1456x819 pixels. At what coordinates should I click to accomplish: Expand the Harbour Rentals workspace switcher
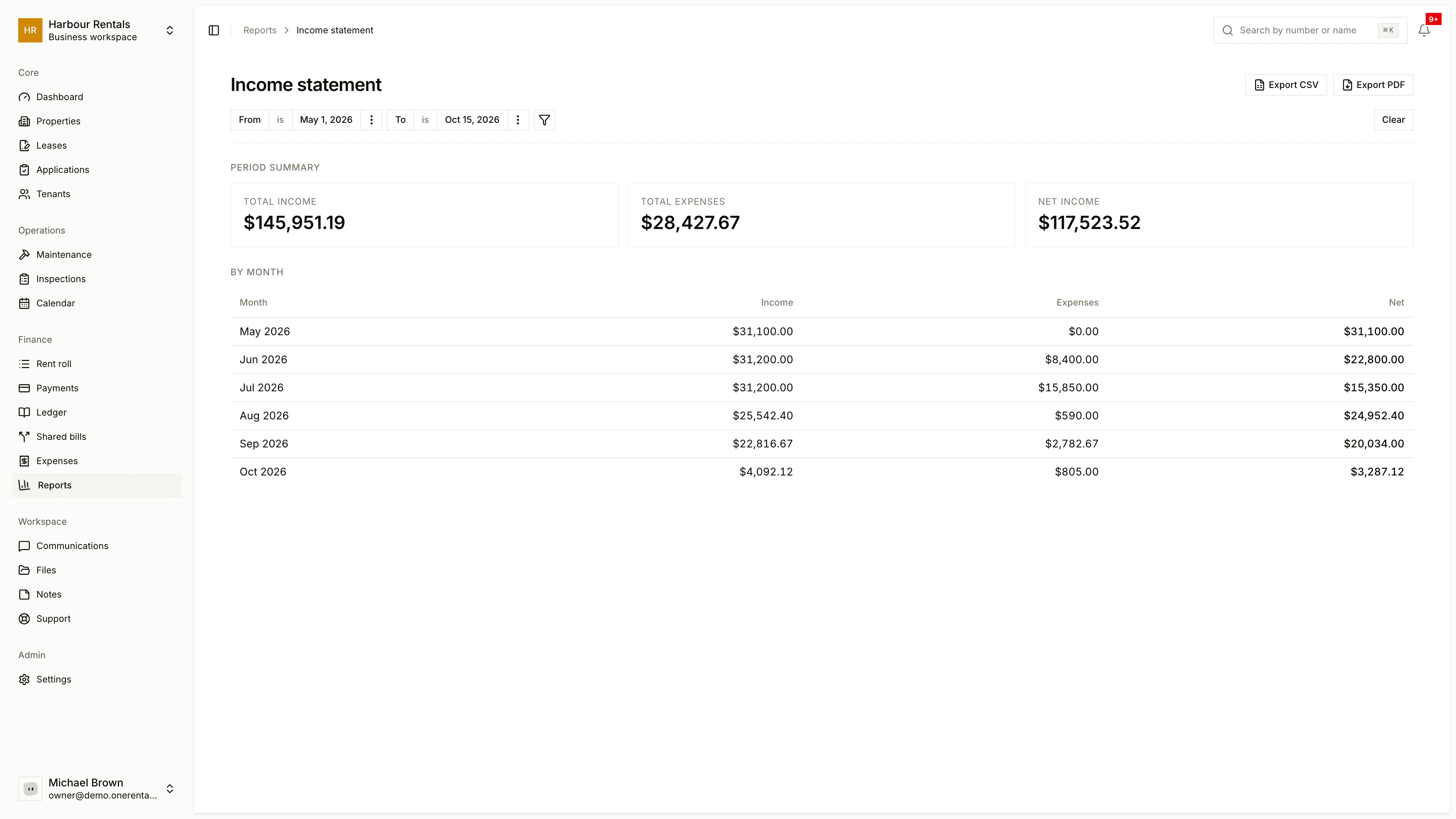coord(169,30)
